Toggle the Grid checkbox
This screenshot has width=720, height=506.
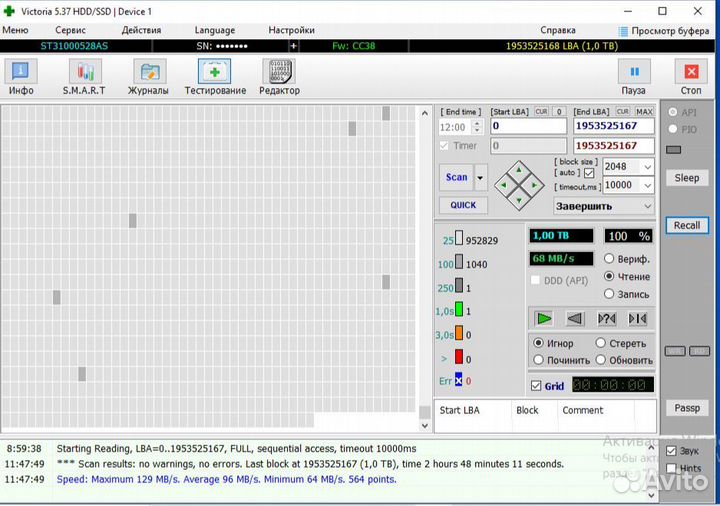pos(536,386)
